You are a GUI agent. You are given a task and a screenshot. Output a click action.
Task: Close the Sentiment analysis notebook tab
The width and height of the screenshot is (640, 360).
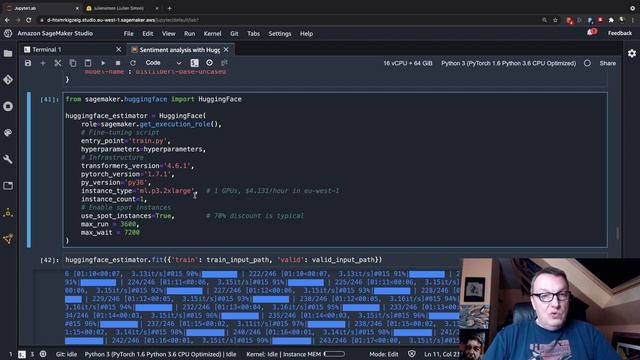[226, 49]
